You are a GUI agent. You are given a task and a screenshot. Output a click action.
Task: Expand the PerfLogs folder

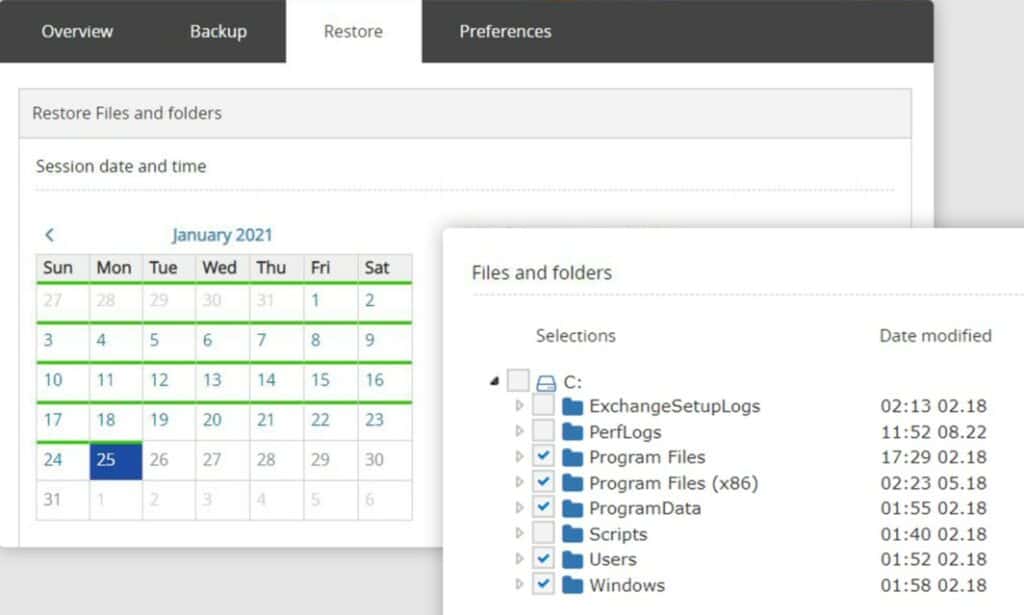coord(521,431)
